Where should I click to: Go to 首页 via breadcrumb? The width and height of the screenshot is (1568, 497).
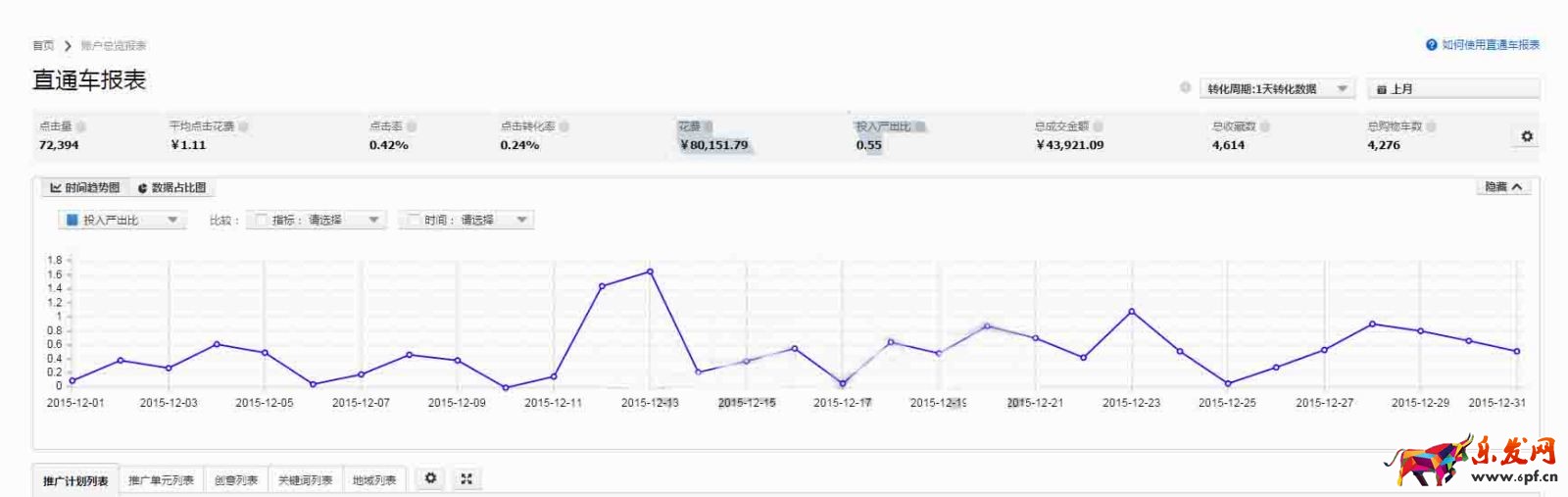(x=43, y=45)
